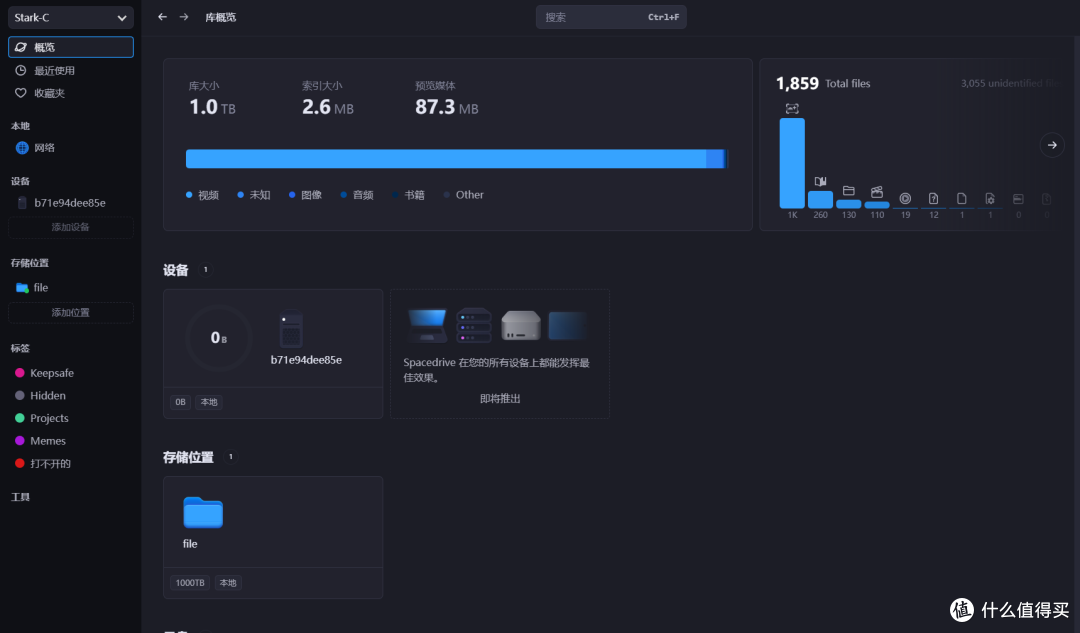
Task: Click the 索引大小 2.6 MB value
Action: point(327,107)
